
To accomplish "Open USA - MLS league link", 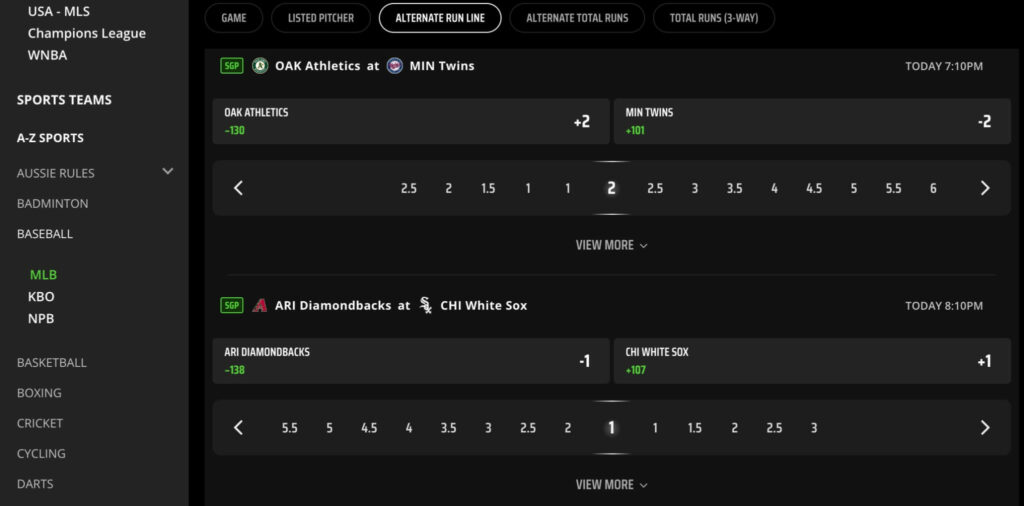I will click(x=59, y=12).
